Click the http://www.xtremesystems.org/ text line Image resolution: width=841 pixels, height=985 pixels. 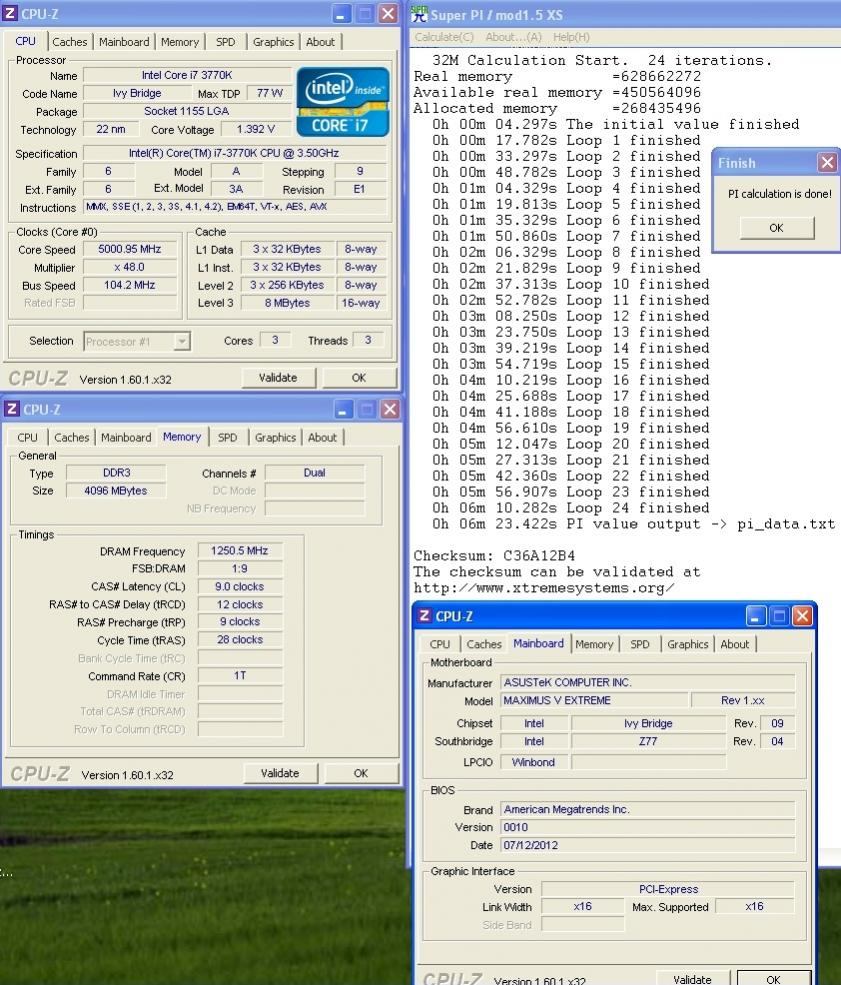pyautogui.click(x=544, y=588)
